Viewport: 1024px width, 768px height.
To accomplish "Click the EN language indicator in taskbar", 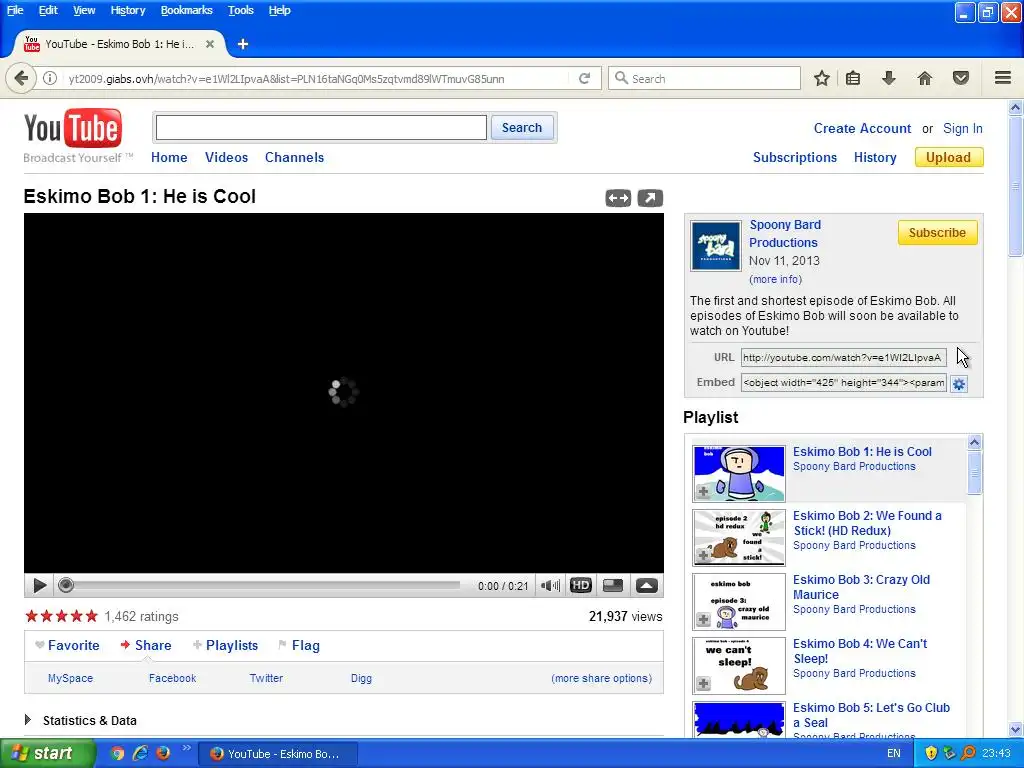I will tap(893, 754).
